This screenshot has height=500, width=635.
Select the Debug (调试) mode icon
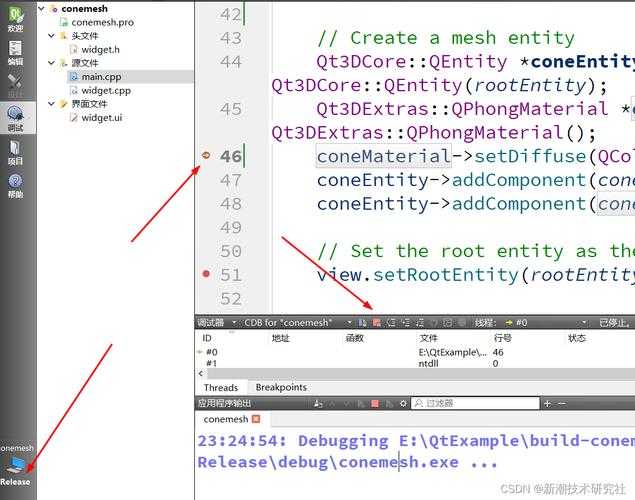[x=15, y=117]
